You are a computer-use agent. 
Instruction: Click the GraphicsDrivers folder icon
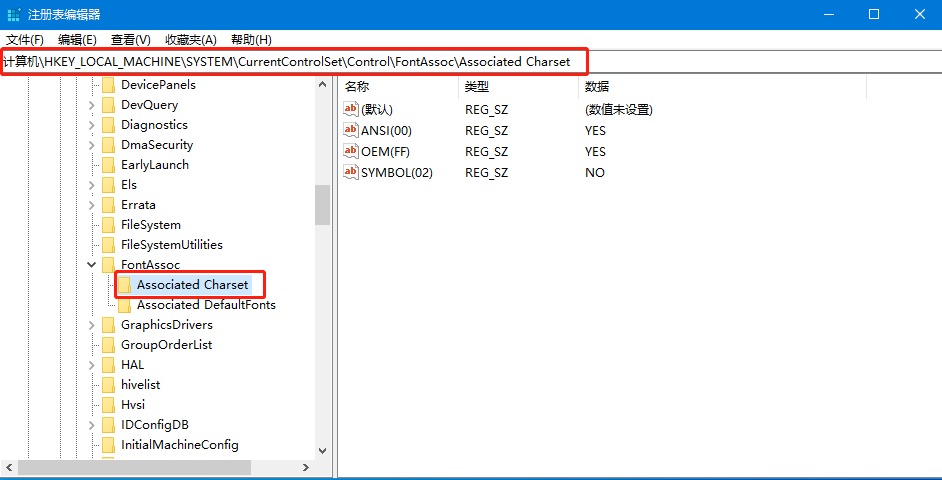(x=108, y=325)
